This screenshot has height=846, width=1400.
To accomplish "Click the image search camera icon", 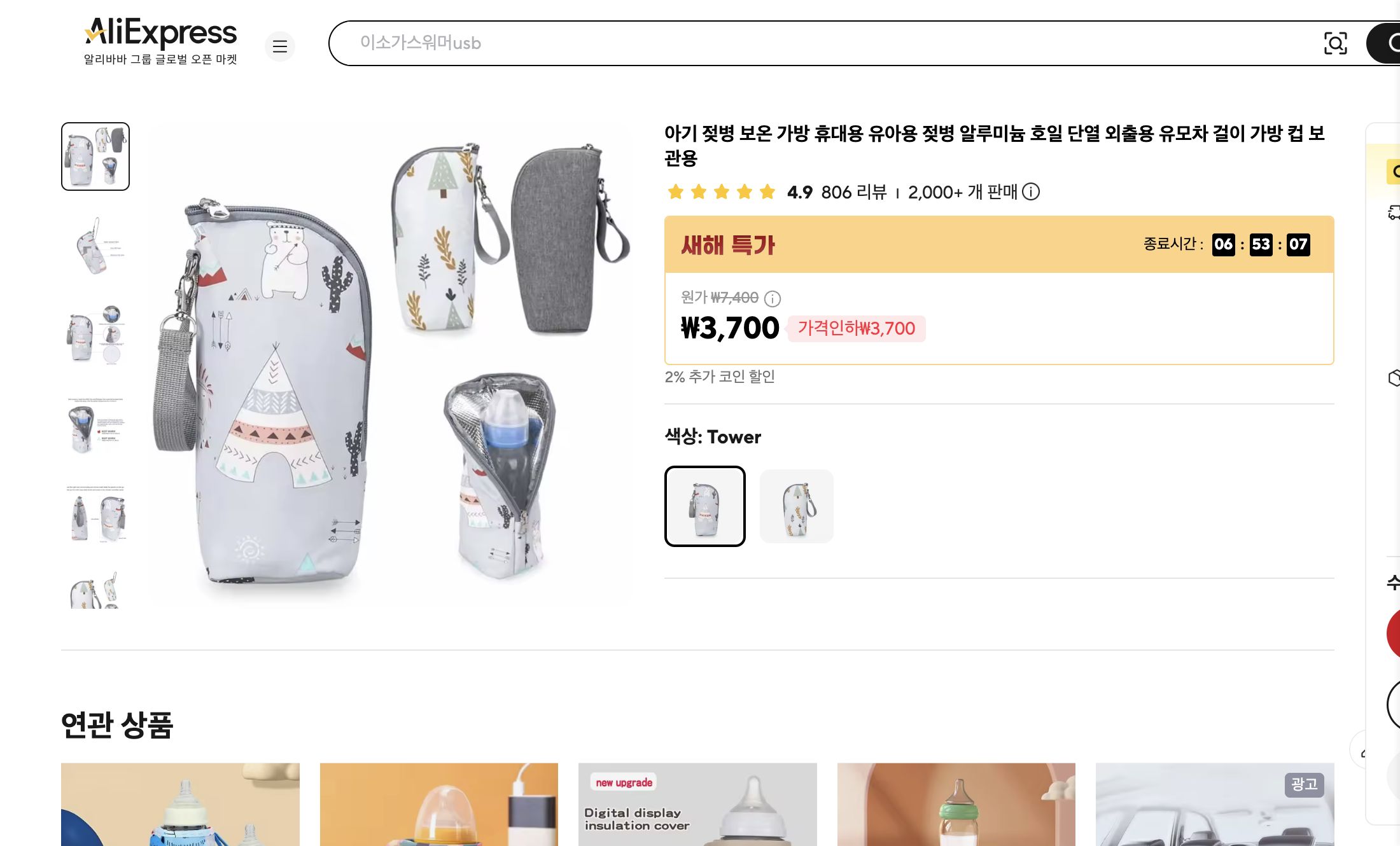I will pos(1336,43).
